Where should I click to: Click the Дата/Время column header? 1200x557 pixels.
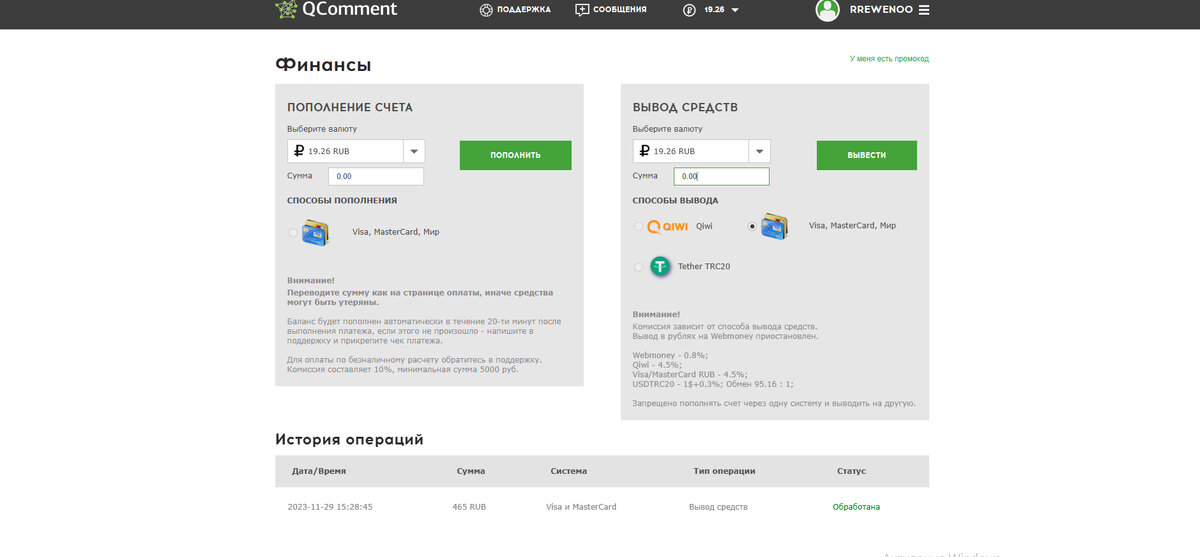click(319, 471)
